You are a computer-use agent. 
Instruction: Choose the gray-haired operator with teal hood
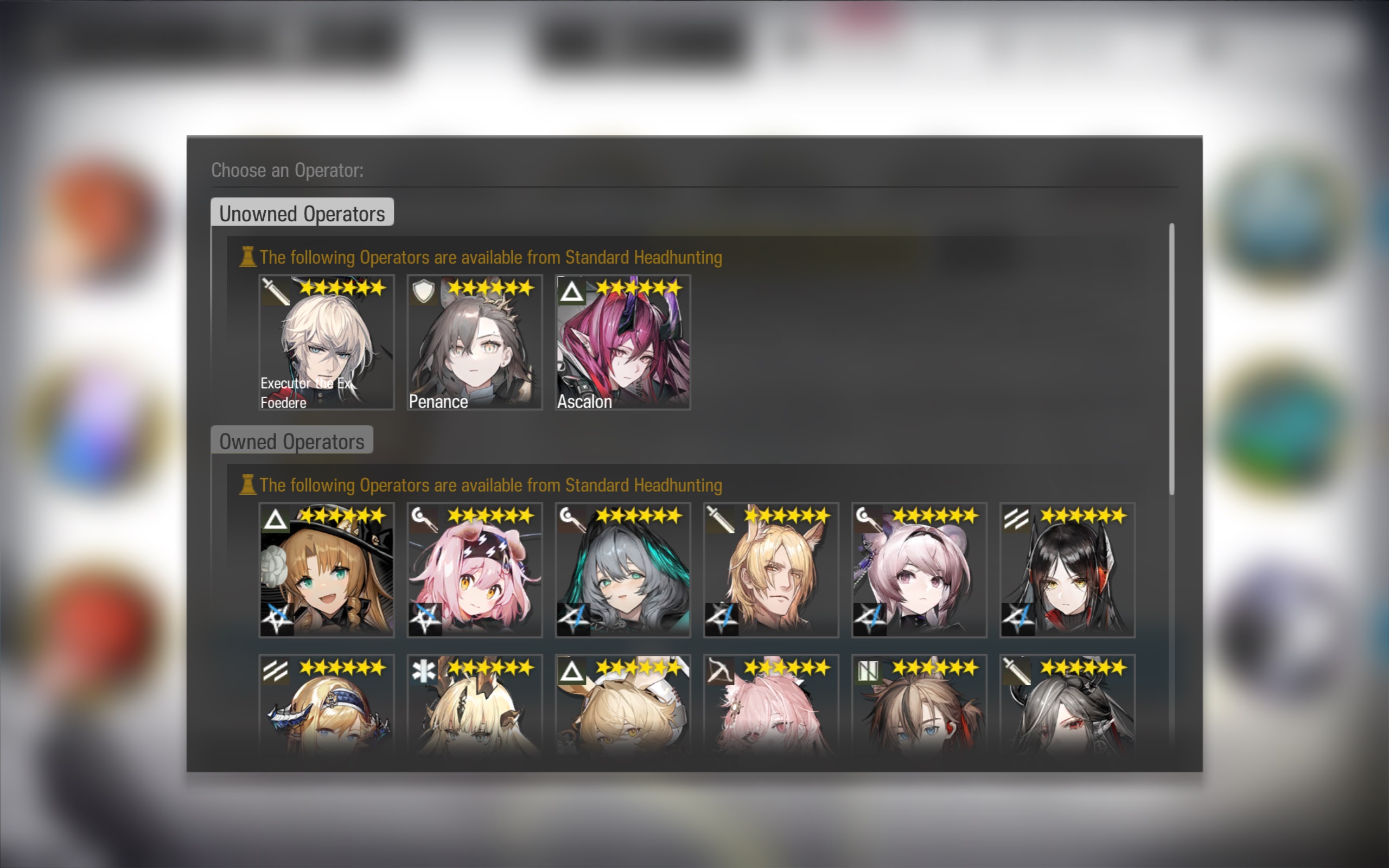tap(623, 570)
